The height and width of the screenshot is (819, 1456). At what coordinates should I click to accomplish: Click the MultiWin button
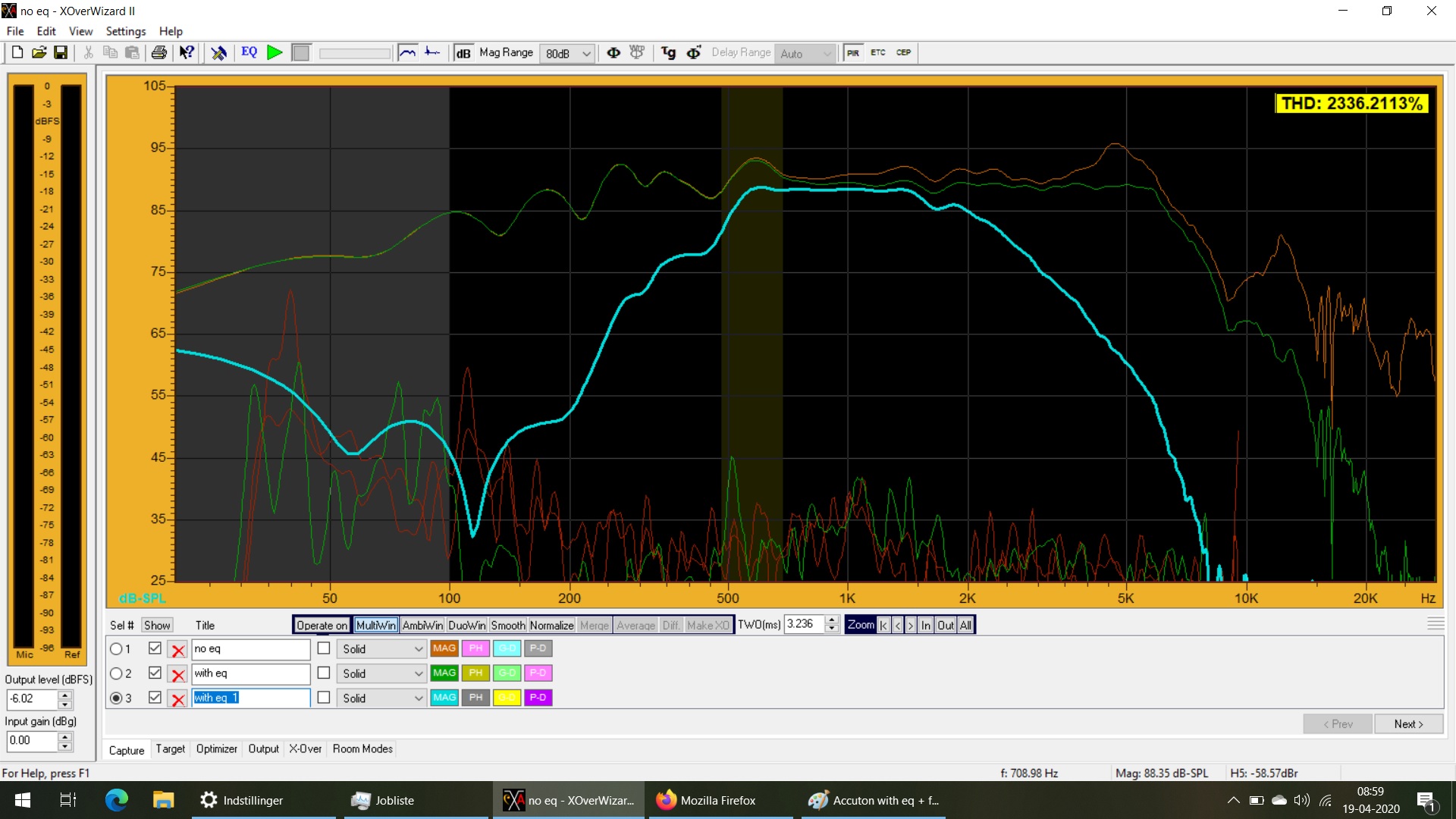[x=376, y=626]
